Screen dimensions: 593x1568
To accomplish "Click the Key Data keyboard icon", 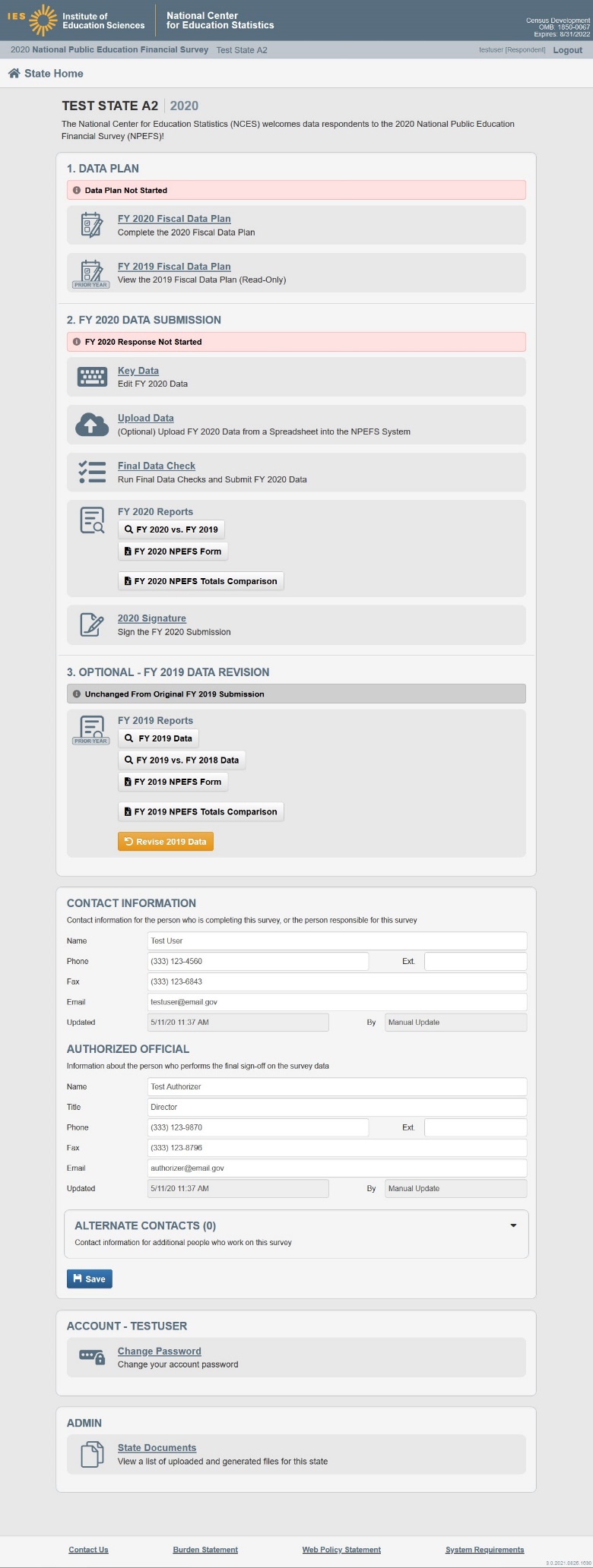I will pos(91,377).
